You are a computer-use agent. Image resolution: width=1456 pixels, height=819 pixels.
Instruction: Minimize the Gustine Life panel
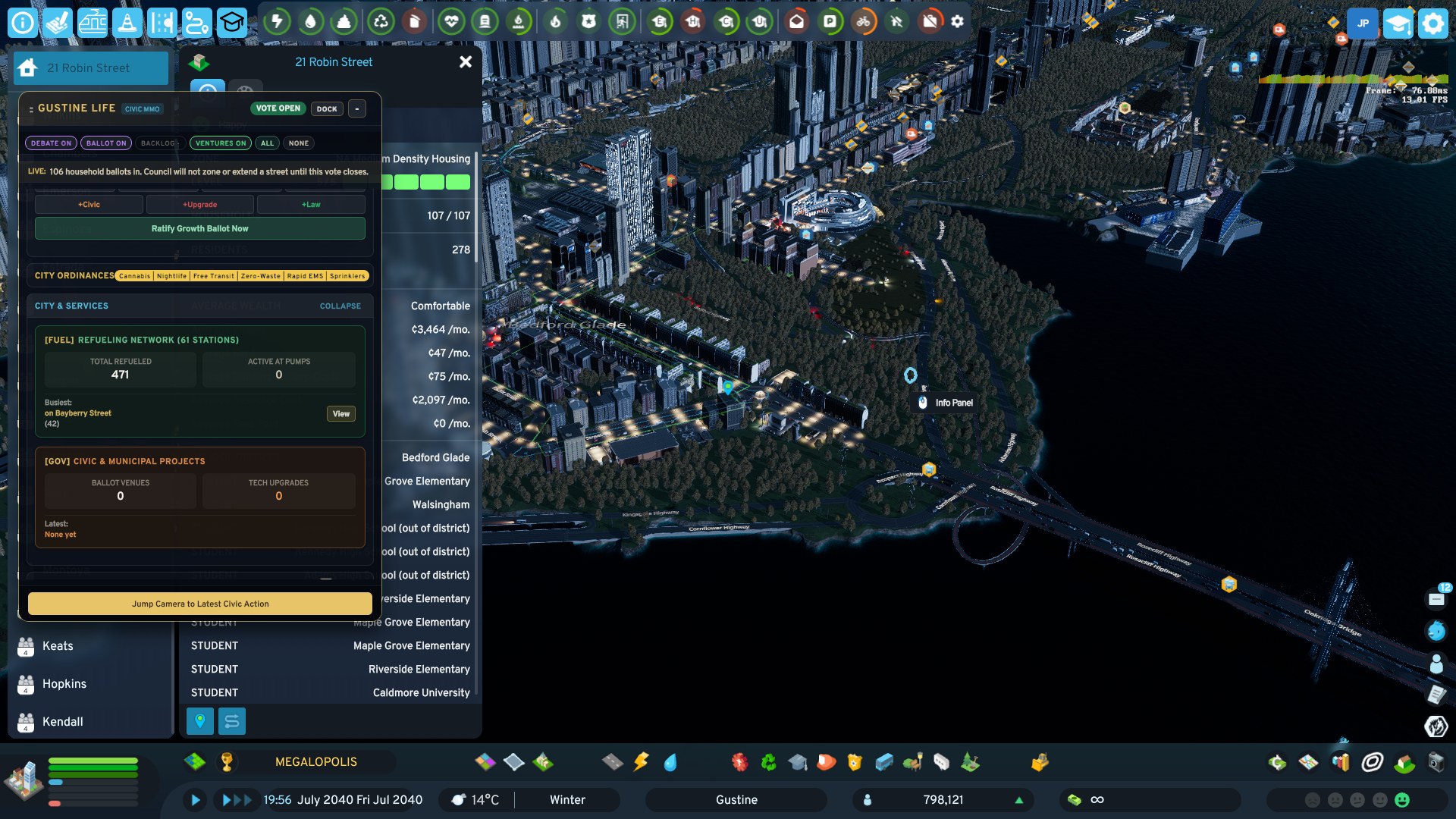(357, 108)
